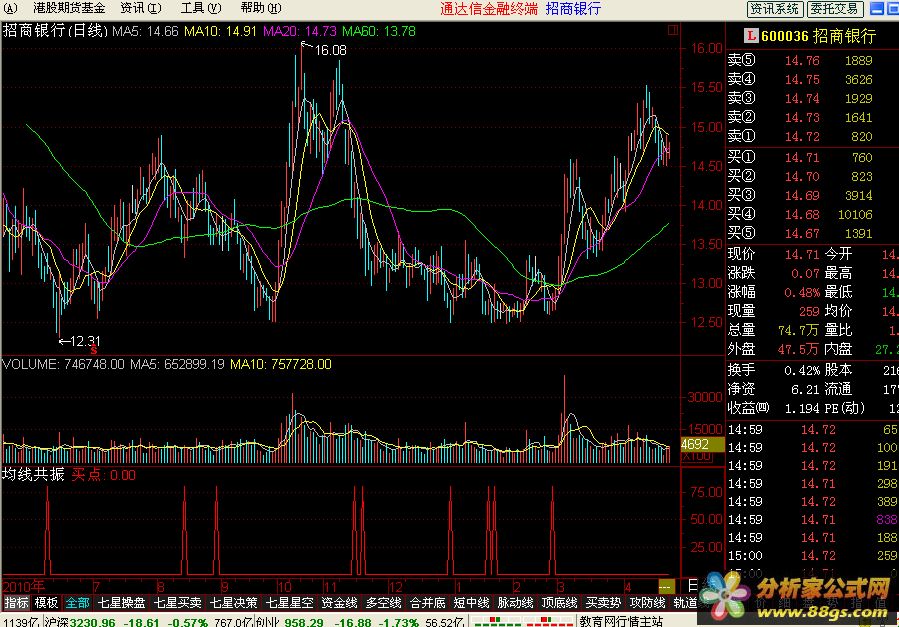
Task: Switch to 脉动线 indicator
Action: pyautogui.click(x=515, y=603)
